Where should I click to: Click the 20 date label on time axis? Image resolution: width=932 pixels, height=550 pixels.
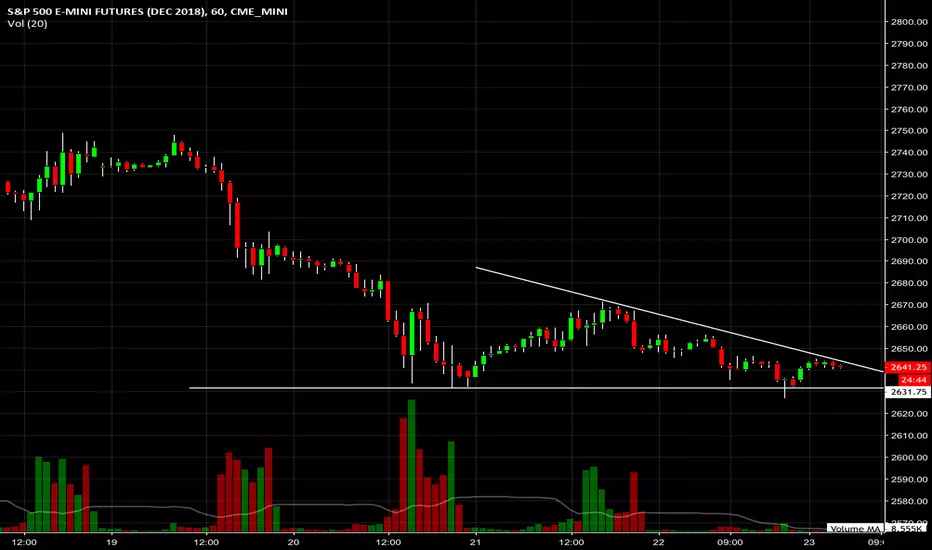[x=294, y=542]
